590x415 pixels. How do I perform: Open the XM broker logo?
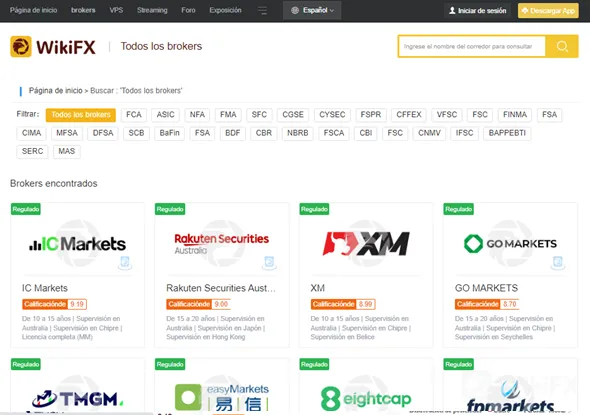pyautogui.click(x=366, y=243)
